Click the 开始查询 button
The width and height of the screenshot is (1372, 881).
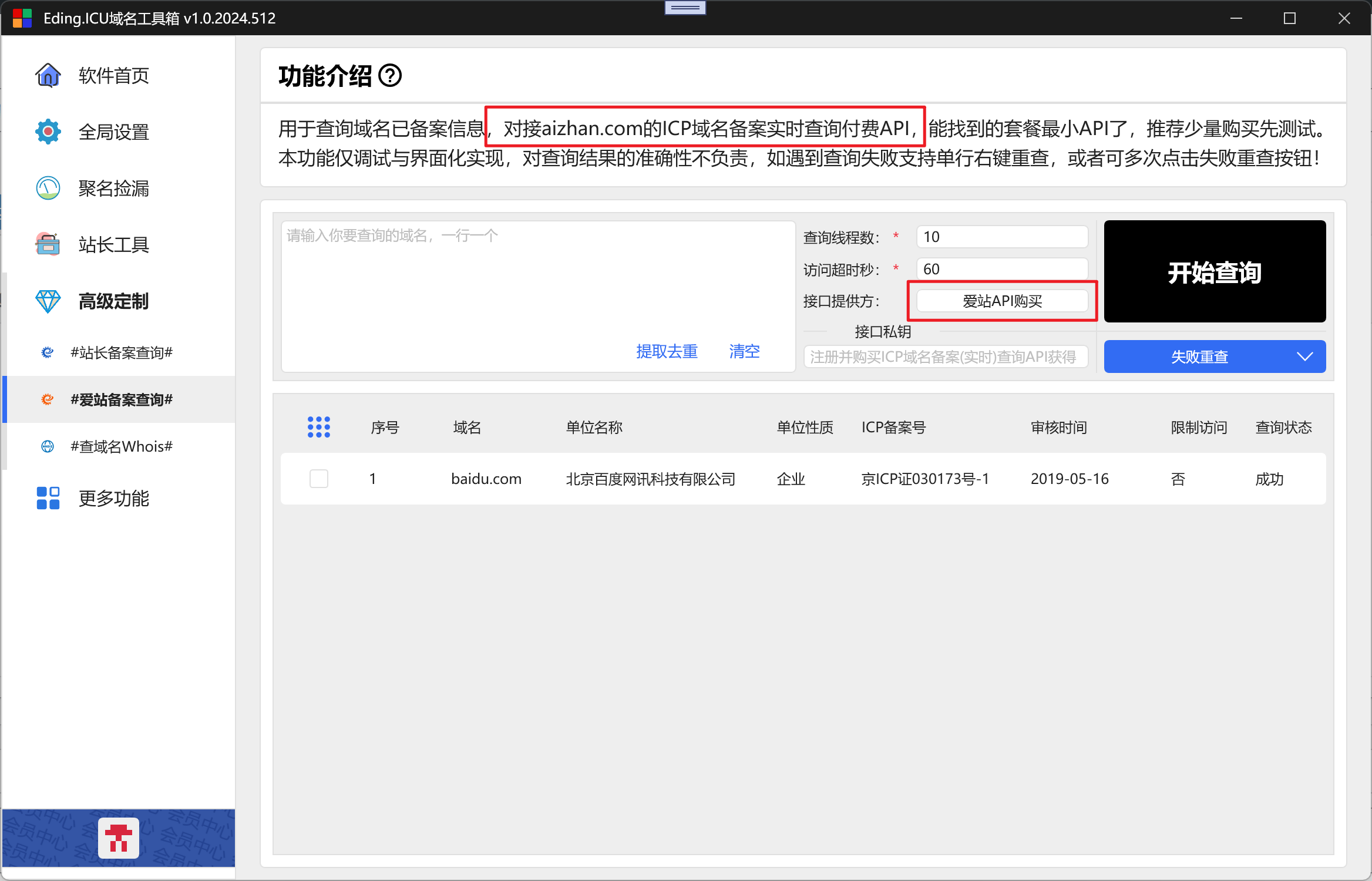[1215, 271]
